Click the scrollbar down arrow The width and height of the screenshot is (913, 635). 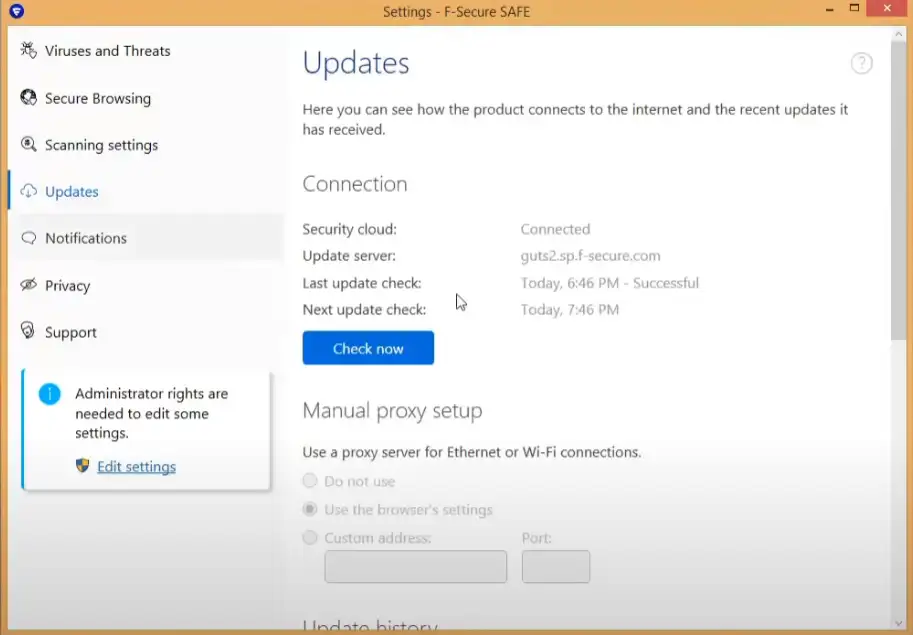point(900,621)
